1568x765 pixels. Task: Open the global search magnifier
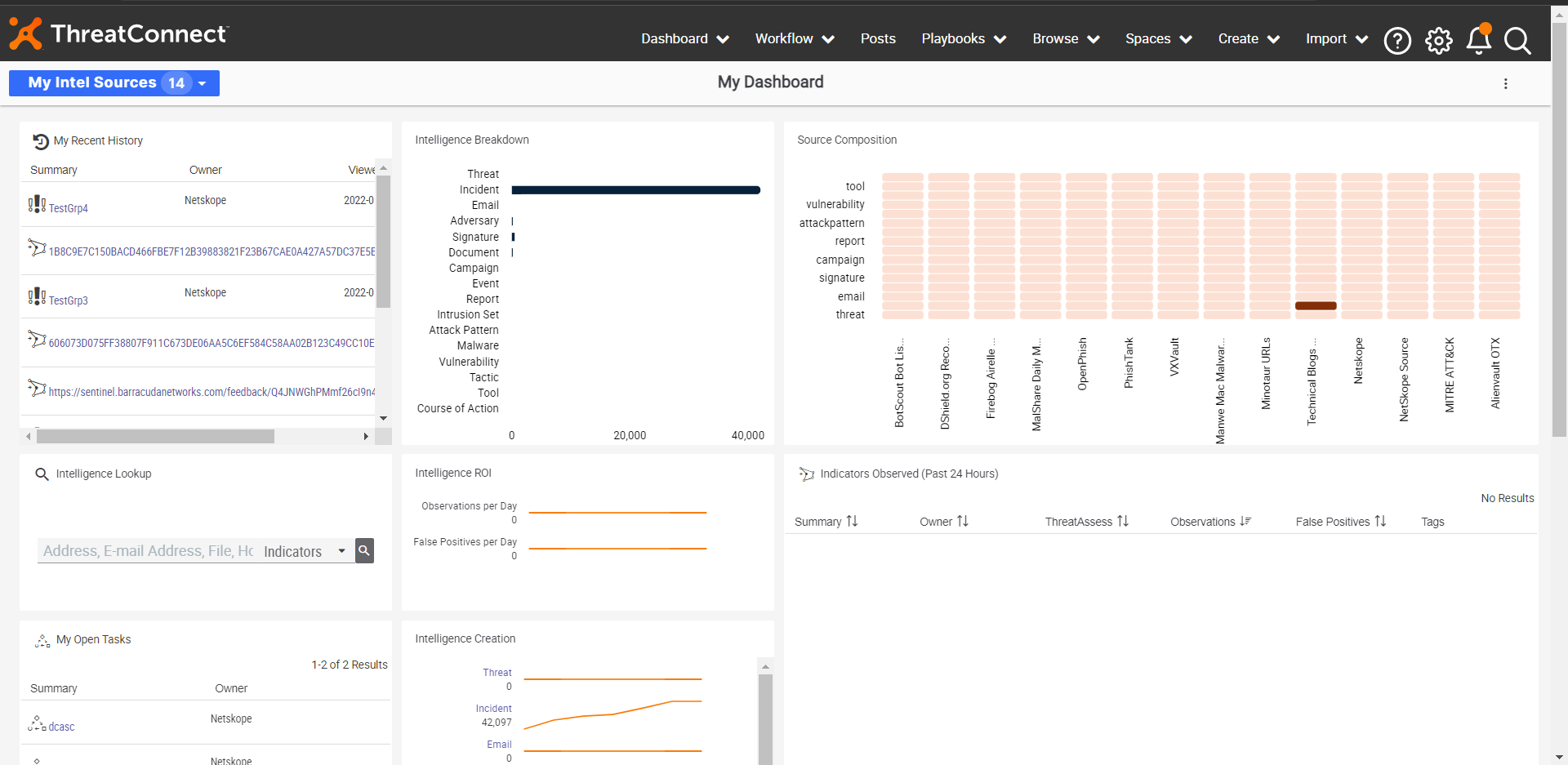(x=1517, y=40)
